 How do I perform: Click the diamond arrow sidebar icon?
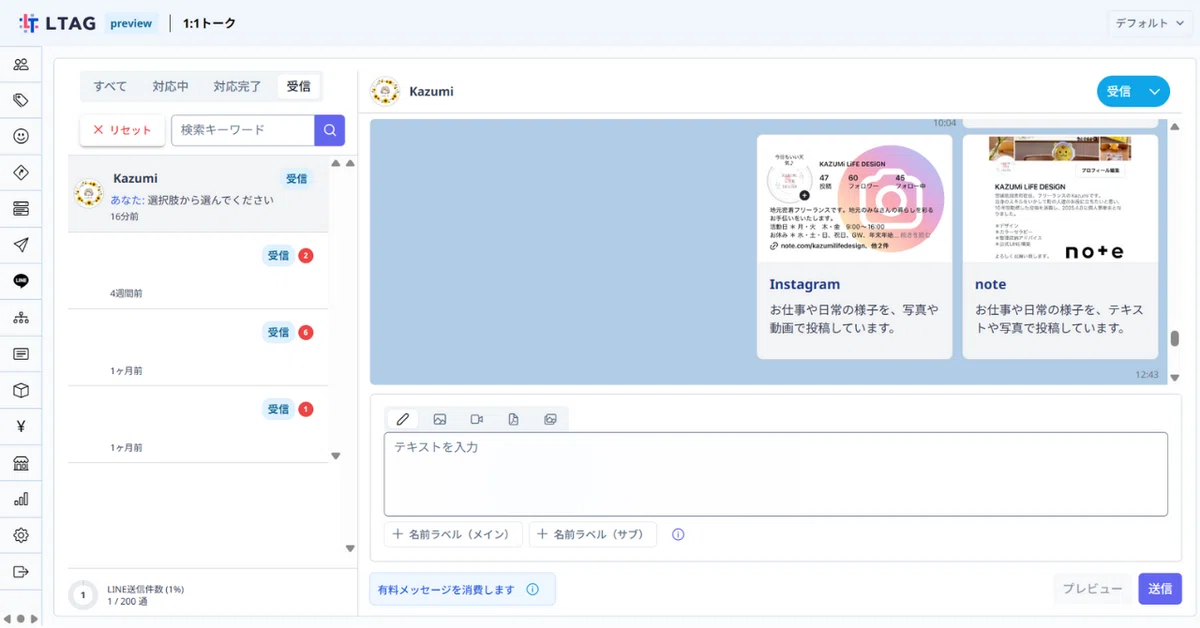[21, 173]
